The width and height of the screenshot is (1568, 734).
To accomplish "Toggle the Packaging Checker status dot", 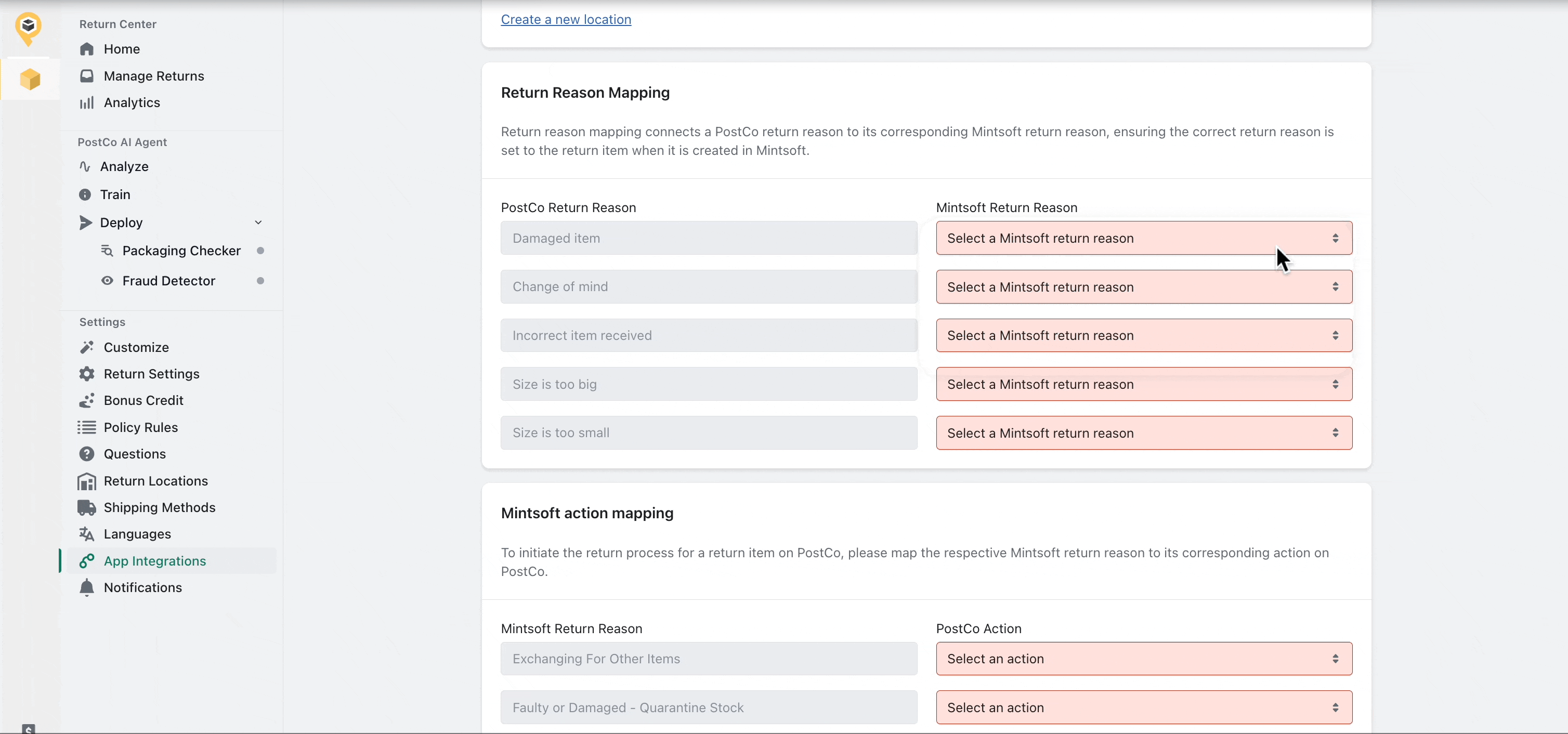I will (260, 251).
